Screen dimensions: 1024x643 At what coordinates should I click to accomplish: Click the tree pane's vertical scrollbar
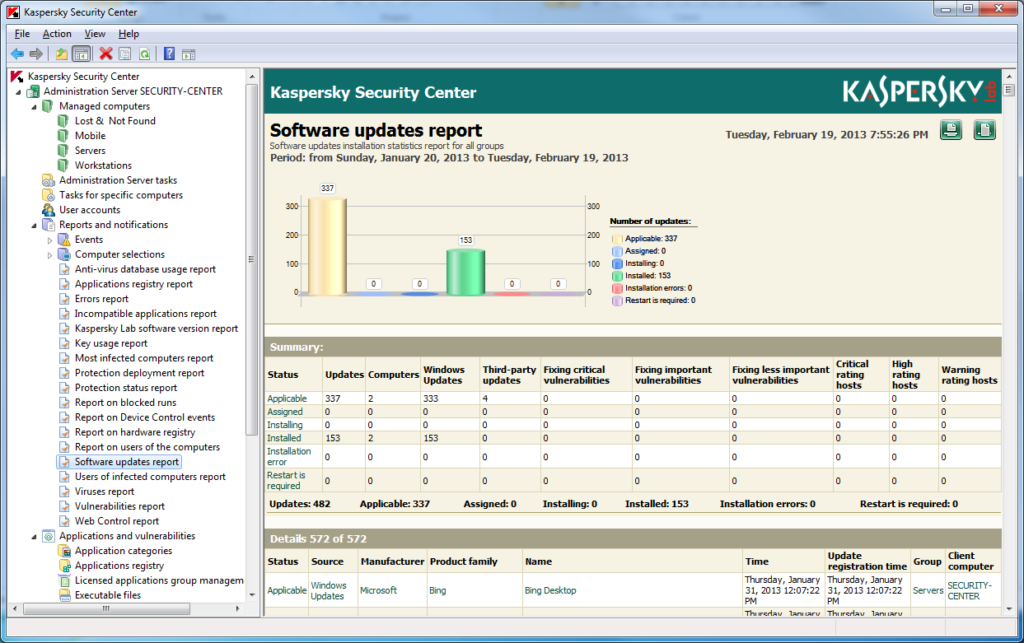click(x=251, y=260)
